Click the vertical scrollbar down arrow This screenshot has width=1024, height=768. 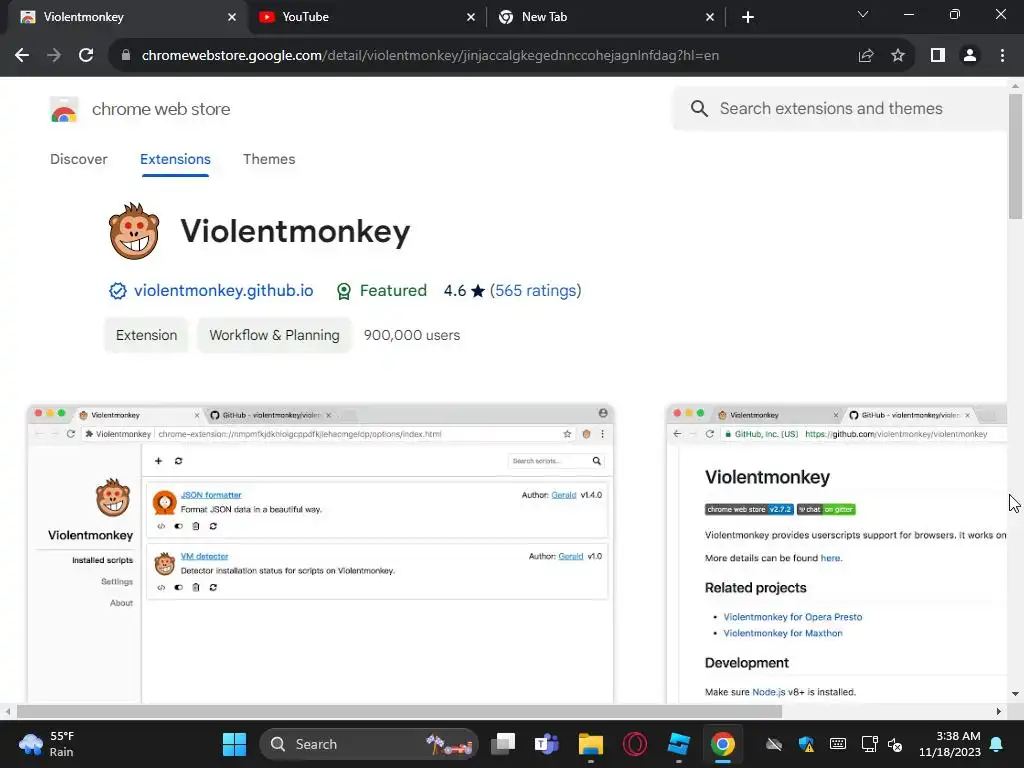(1015, 694)
